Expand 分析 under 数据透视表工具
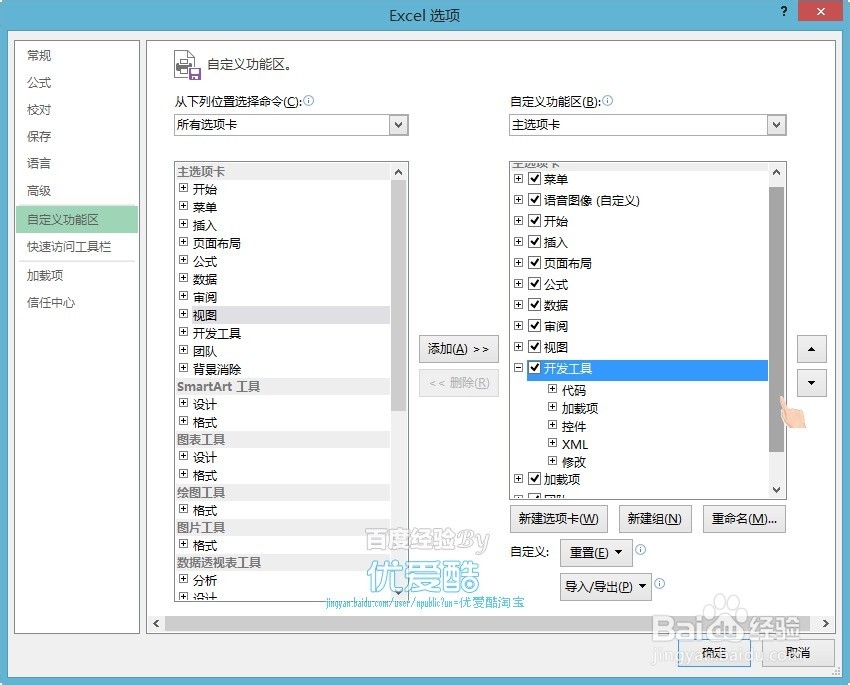This screenshot has width=850, height=685. 183,579
